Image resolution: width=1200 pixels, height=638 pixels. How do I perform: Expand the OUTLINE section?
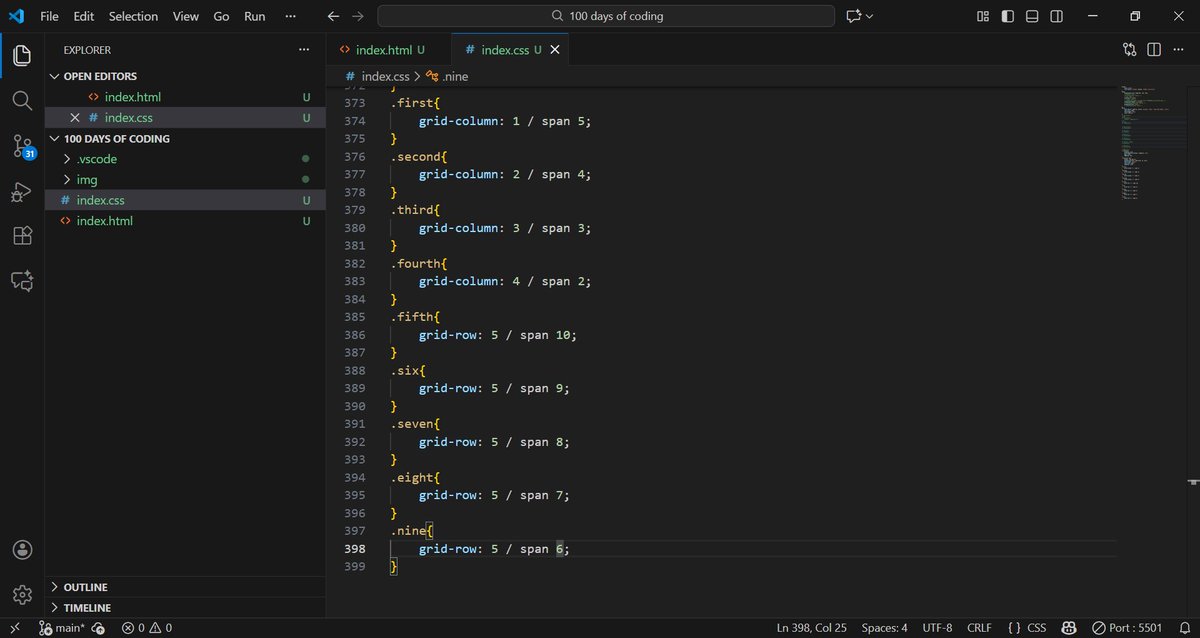click(186, 587)
